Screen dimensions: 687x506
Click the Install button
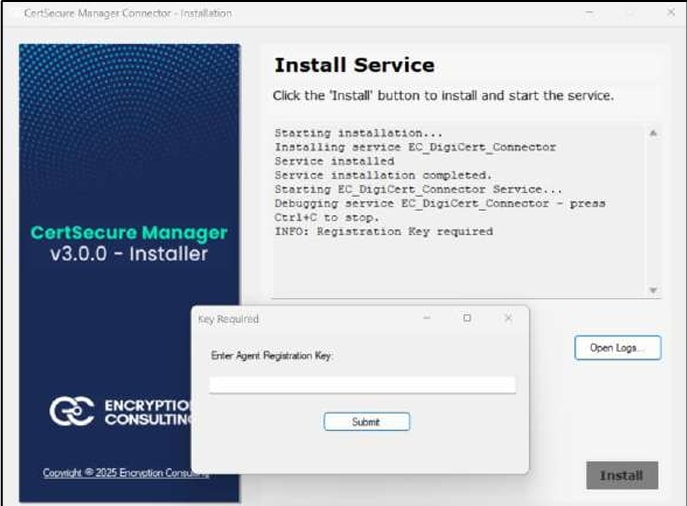tap(622, 475)
